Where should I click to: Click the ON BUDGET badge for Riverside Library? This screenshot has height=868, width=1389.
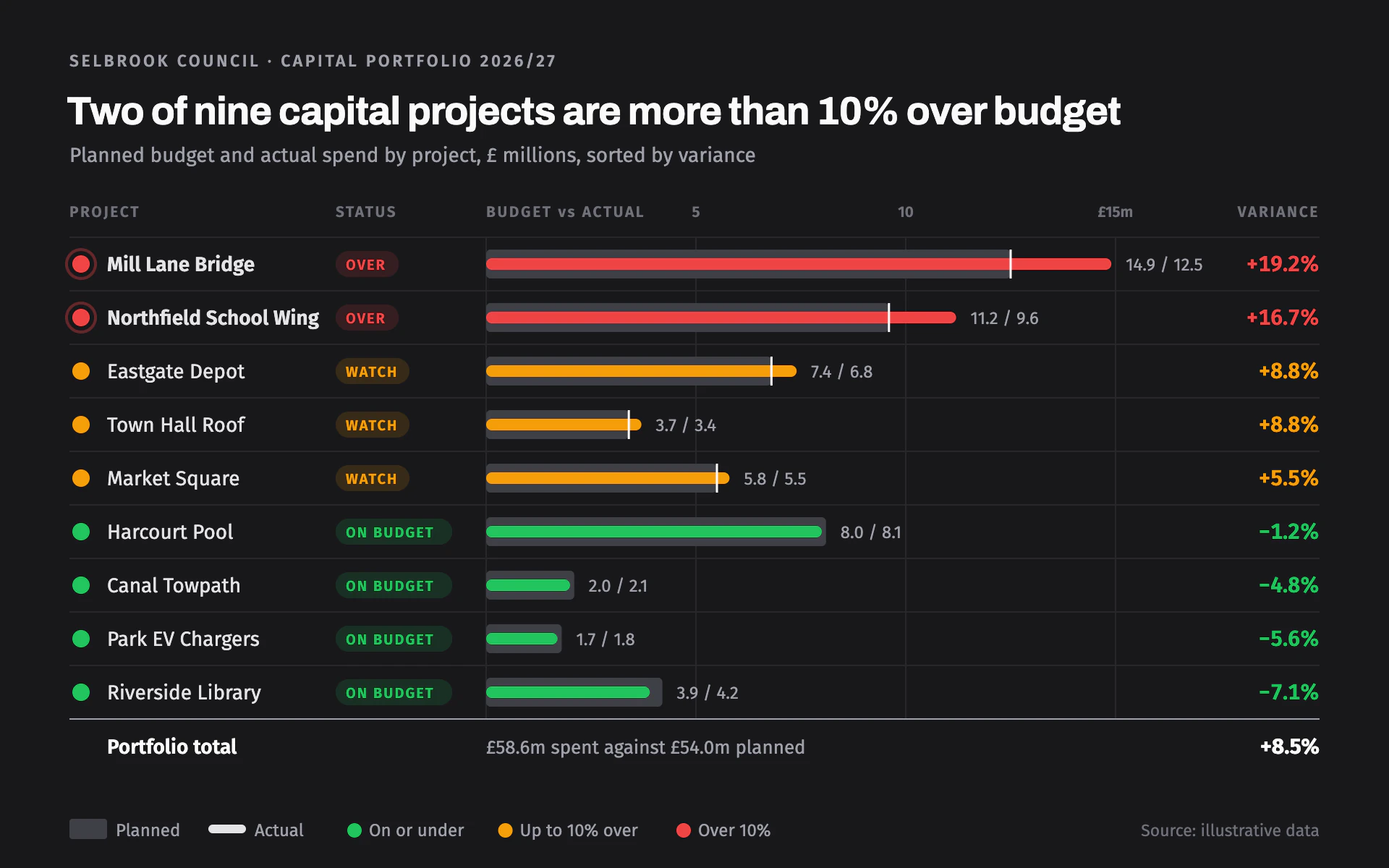point(394,693)
